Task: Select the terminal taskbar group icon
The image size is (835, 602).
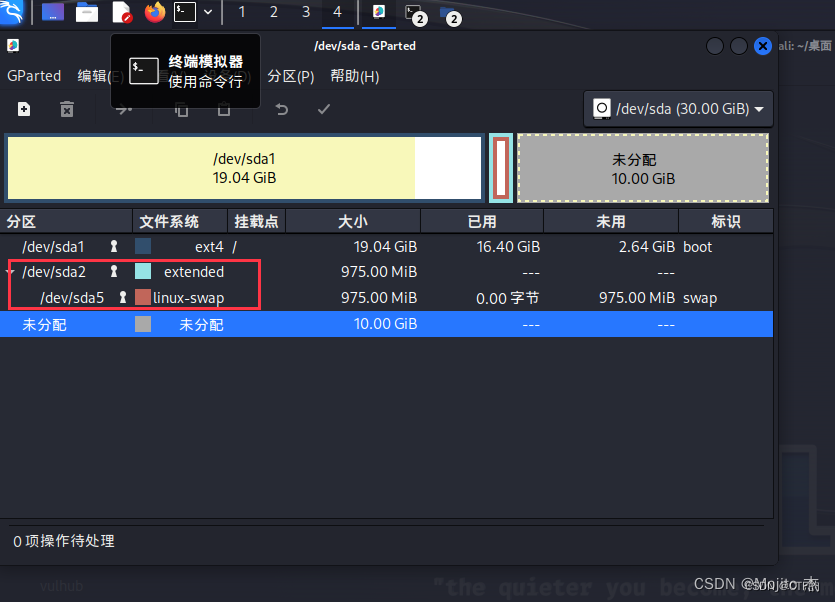Action: (x=416, y=14)
